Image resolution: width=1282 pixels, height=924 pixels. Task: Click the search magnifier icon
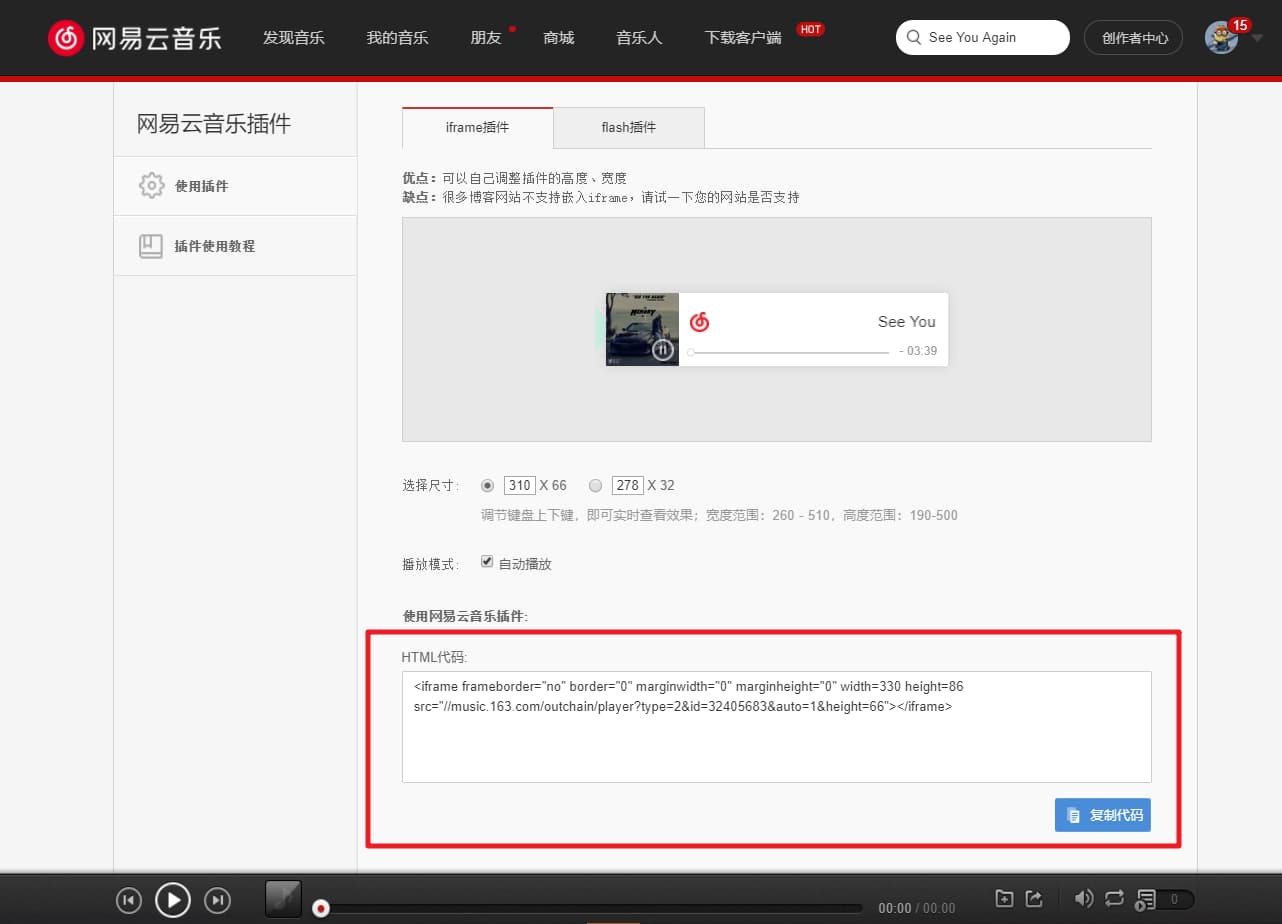pos(913,38)
